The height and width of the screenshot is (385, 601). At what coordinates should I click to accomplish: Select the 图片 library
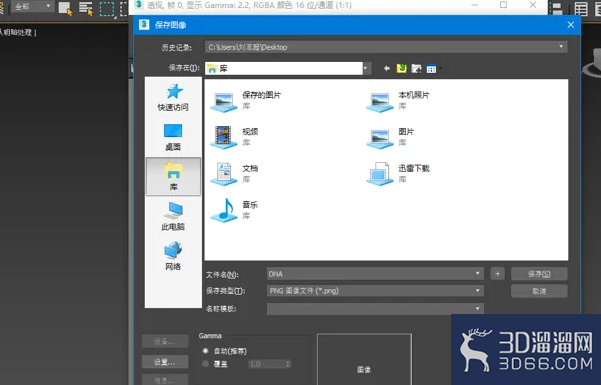click(x=390, y=137)
